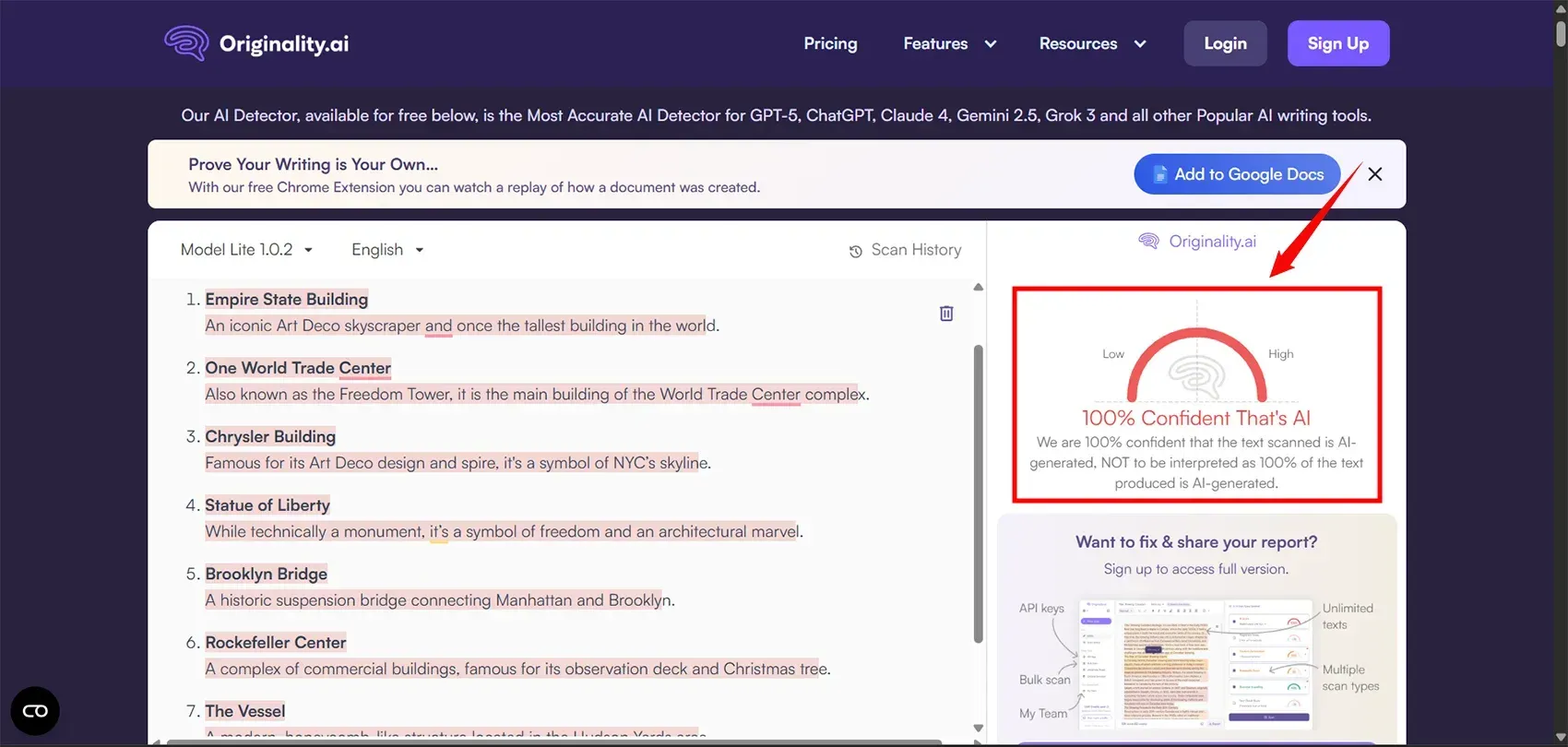Click the text panel vertical scrollbar

pyautogui.click(x=979, y=493)
